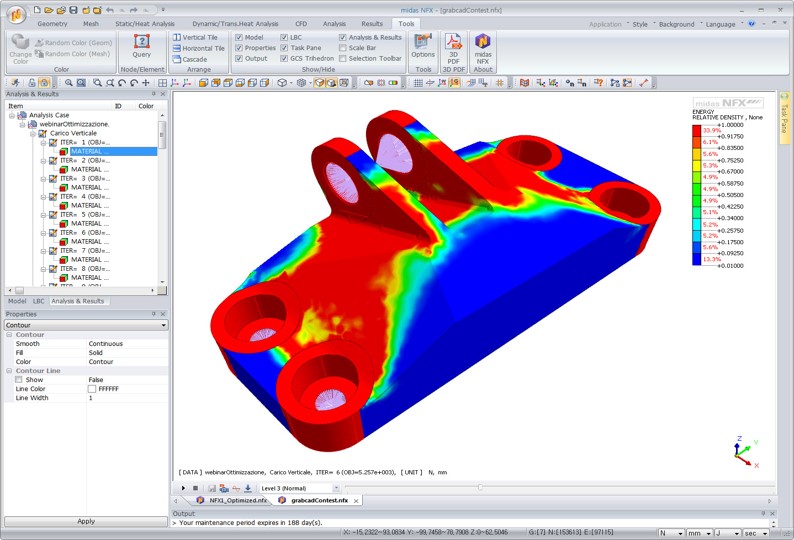Open the sec time unit dropdown
Image resolution: width=794 pixels, height=540 pixels.
(x=757, y=533)
